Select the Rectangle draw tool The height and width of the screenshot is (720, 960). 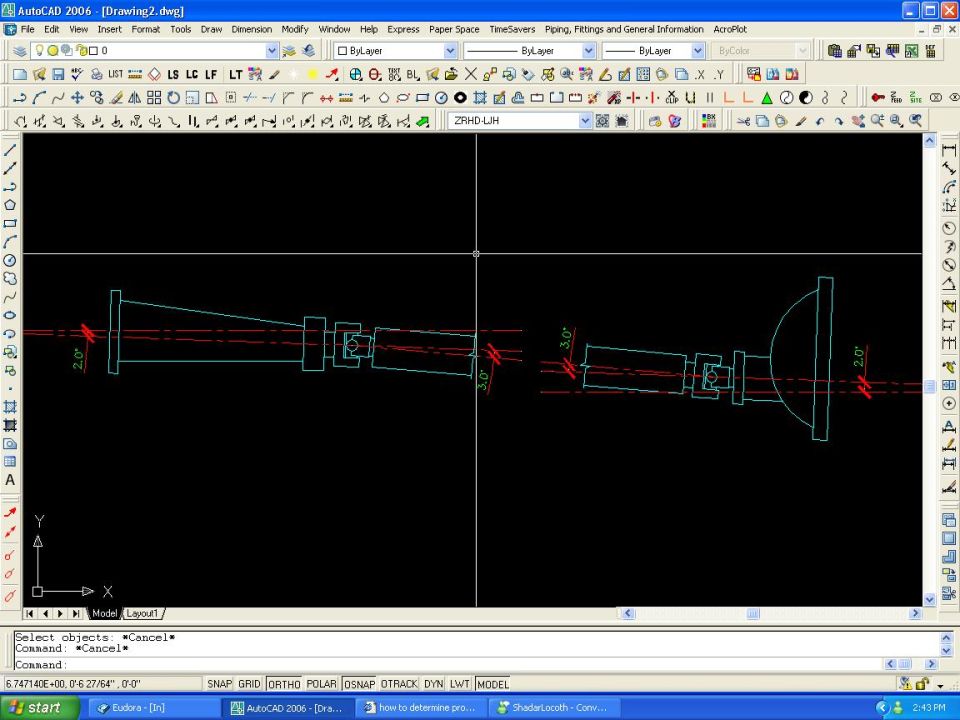[x=10, y=223]
